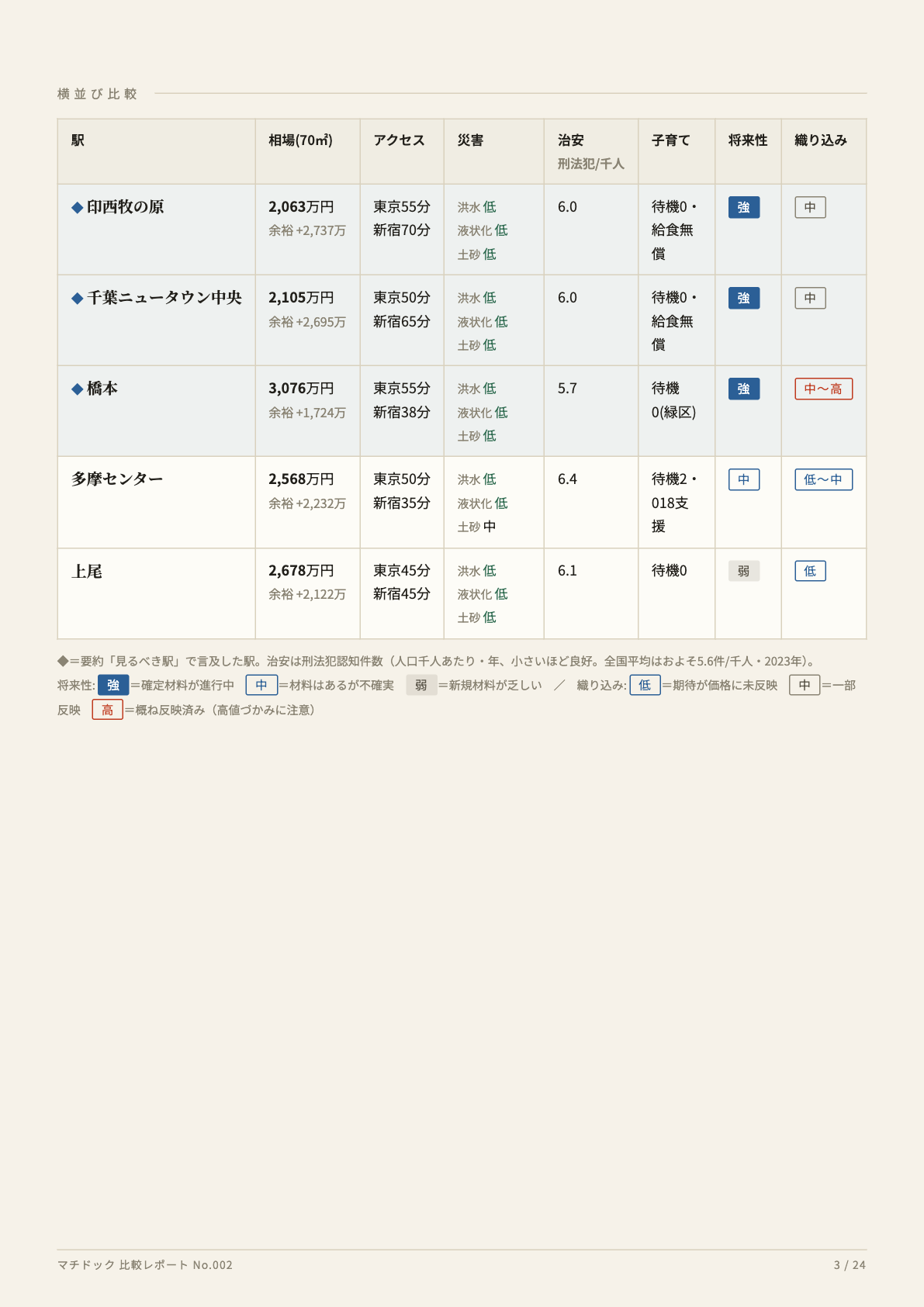
Task: Click the diamond marker next to 千葉ニュータウン中央
Action: (x=77, y=298)
